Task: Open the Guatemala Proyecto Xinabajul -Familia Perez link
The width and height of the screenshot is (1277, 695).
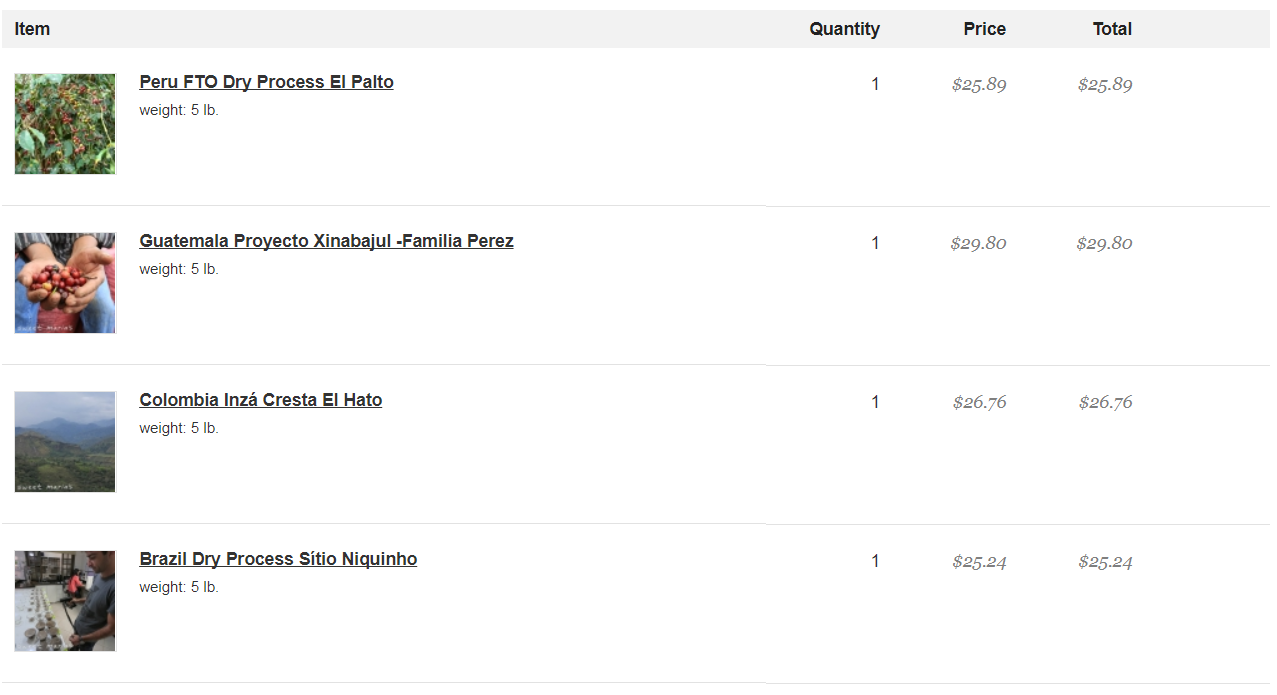Action: 326,241
